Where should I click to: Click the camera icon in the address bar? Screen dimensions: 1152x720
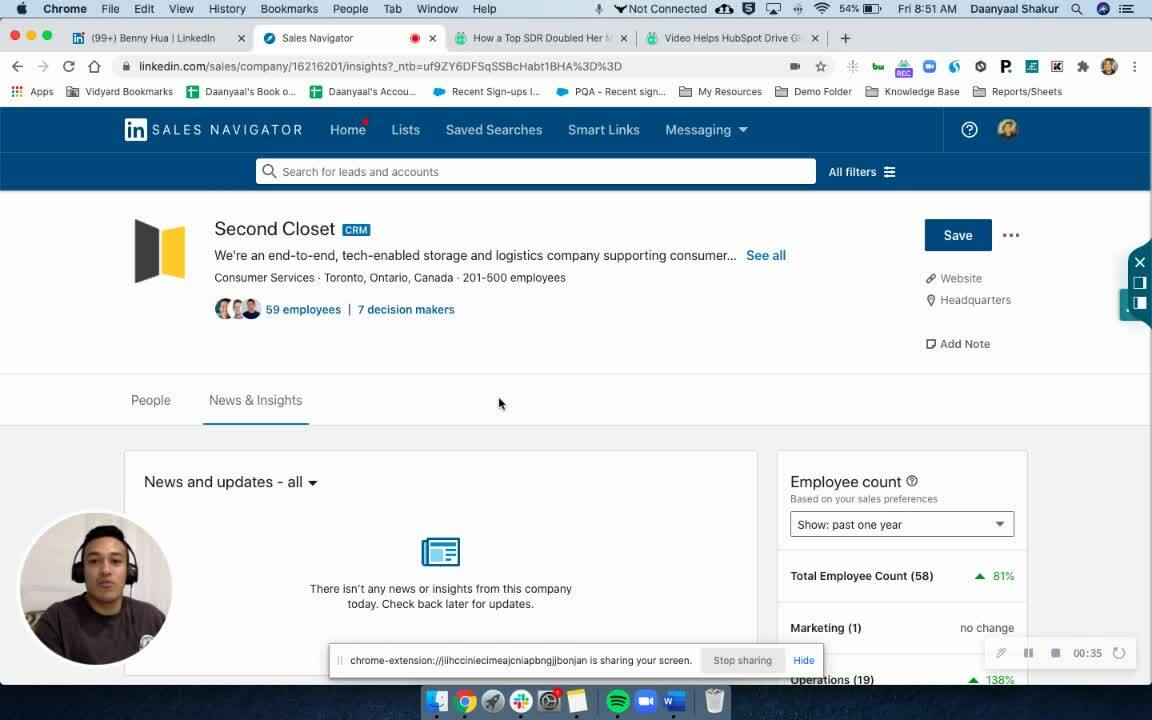(x=795, y=66)
